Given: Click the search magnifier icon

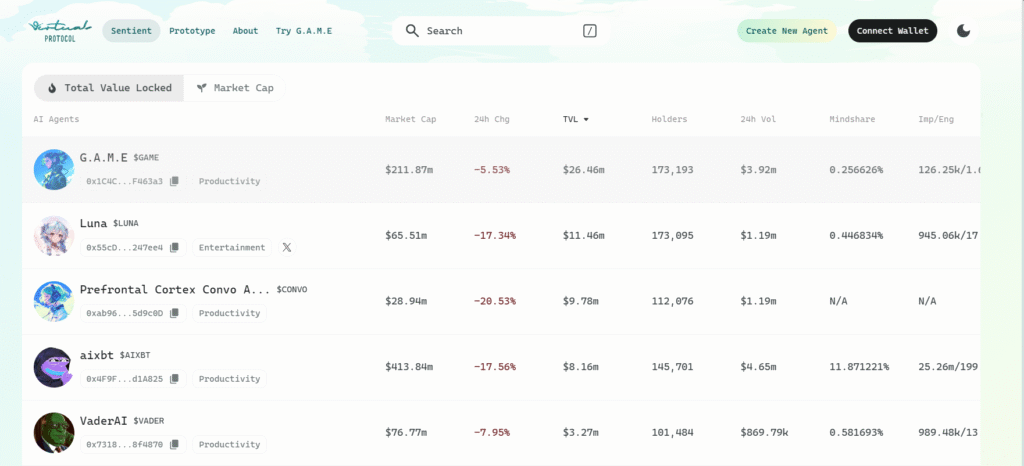Looking at the screenshot, I should pos(412,31).
